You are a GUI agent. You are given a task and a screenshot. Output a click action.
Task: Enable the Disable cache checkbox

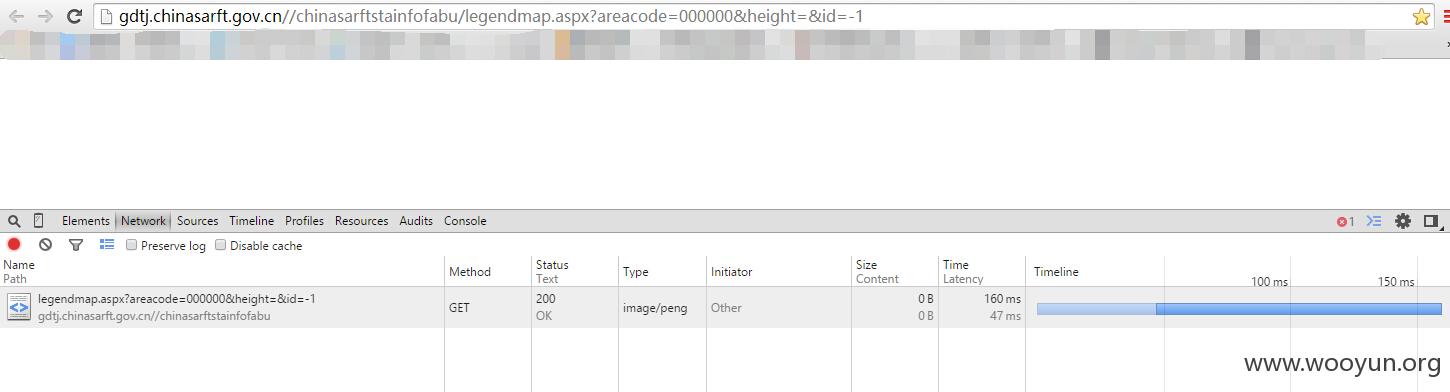click(220, 245)
